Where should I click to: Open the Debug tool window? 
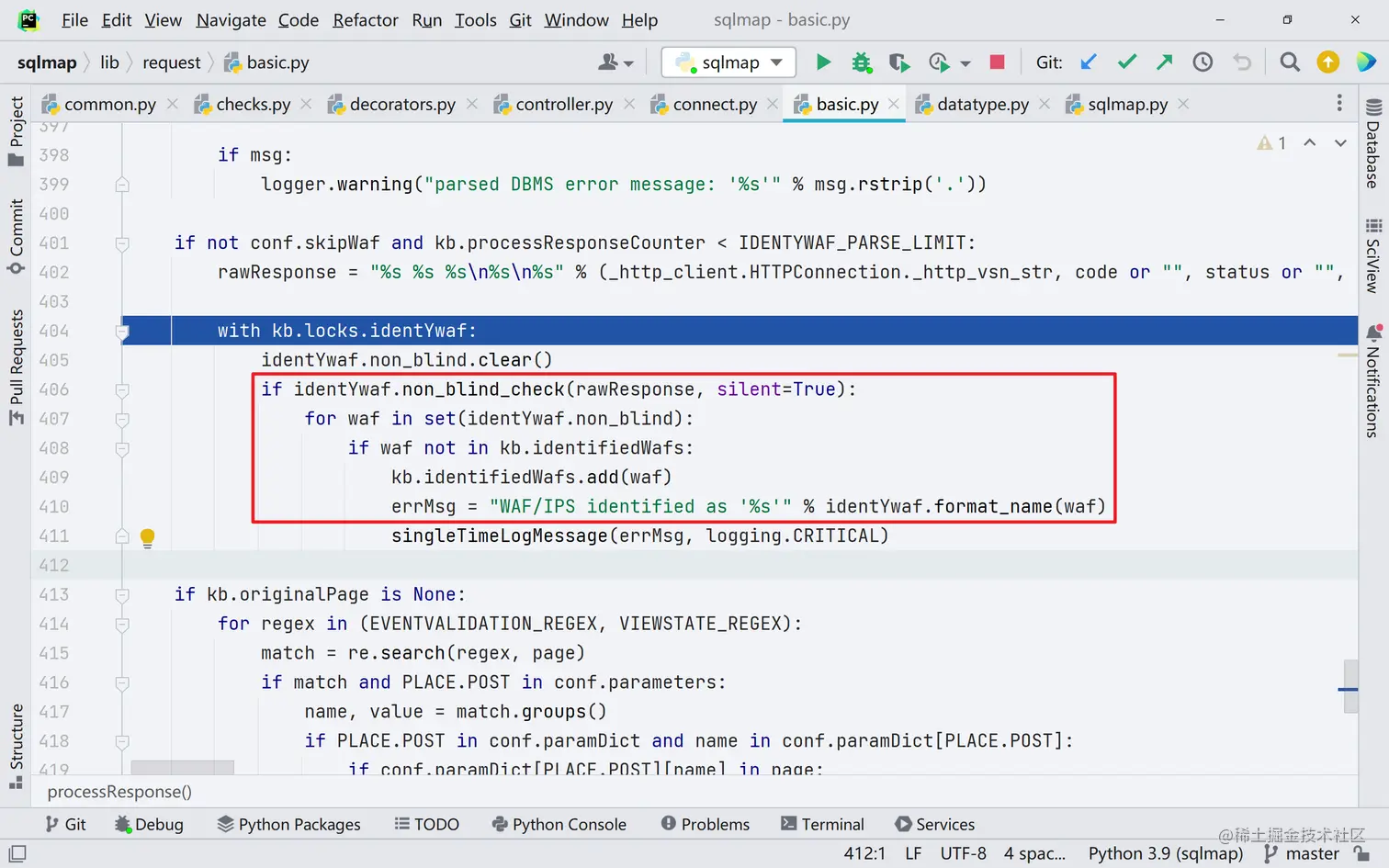[149, 824]
